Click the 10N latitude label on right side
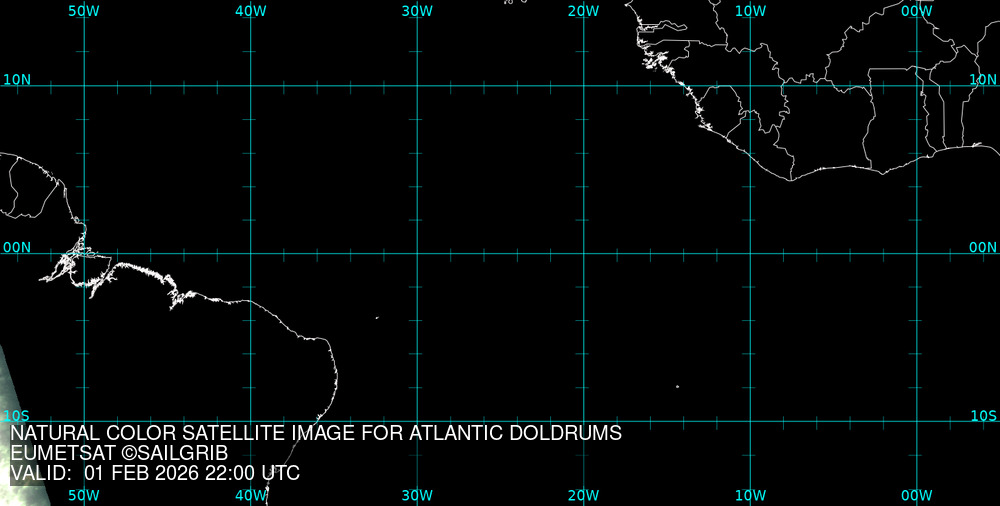This screenshot has height=506, width=1000. pyautogui.click(x=983, y=79)
